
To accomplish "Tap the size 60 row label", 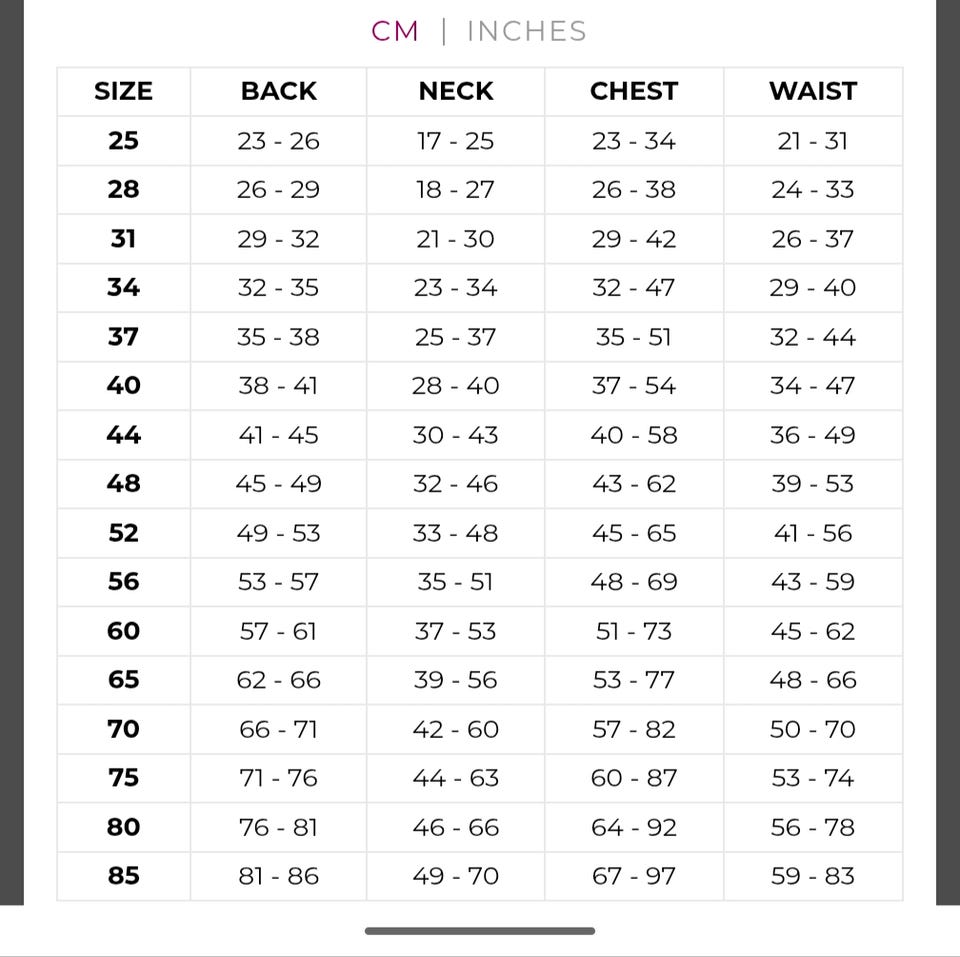I will coord(123,631).
